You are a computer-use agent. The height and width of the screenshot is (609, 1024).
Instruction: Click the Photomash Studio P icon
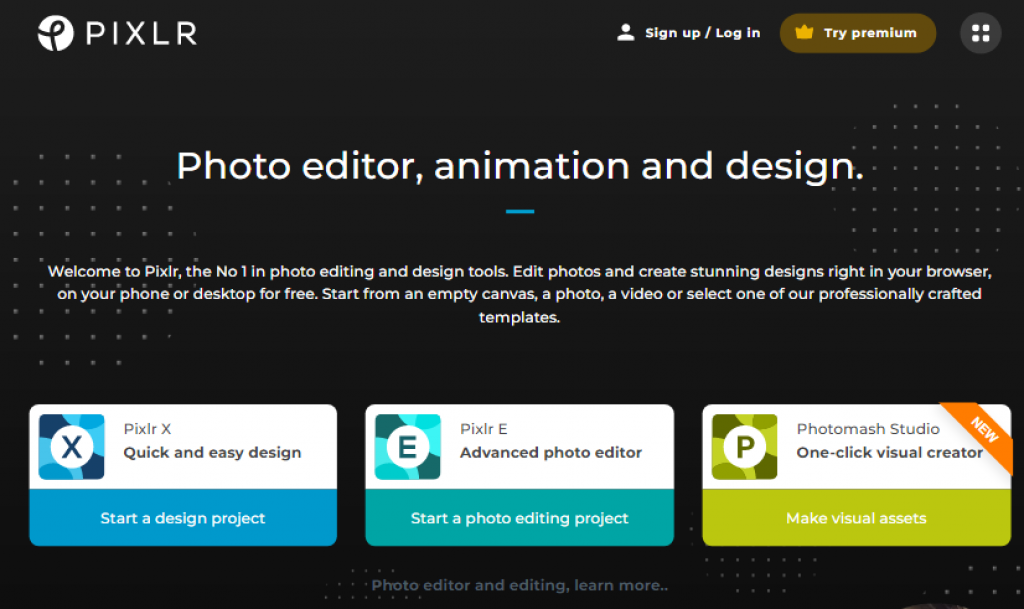pyautogui.click(x=744, y=447)
